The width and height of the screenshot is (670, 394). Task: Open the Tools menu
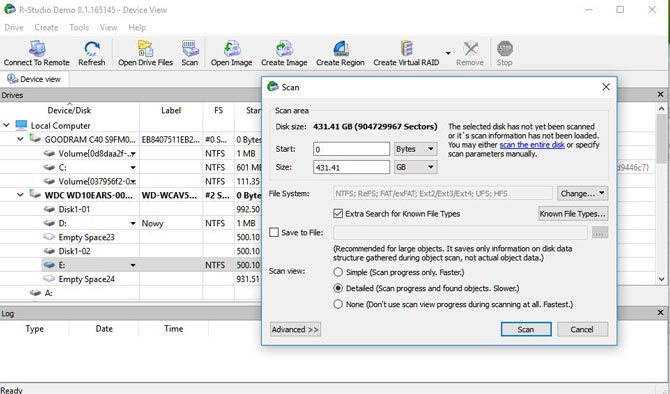79,27
